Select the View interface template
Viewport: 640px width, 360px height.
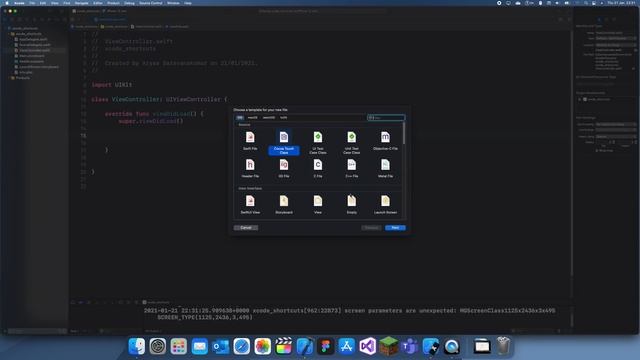pyautogui.click(x=318, y=204)
